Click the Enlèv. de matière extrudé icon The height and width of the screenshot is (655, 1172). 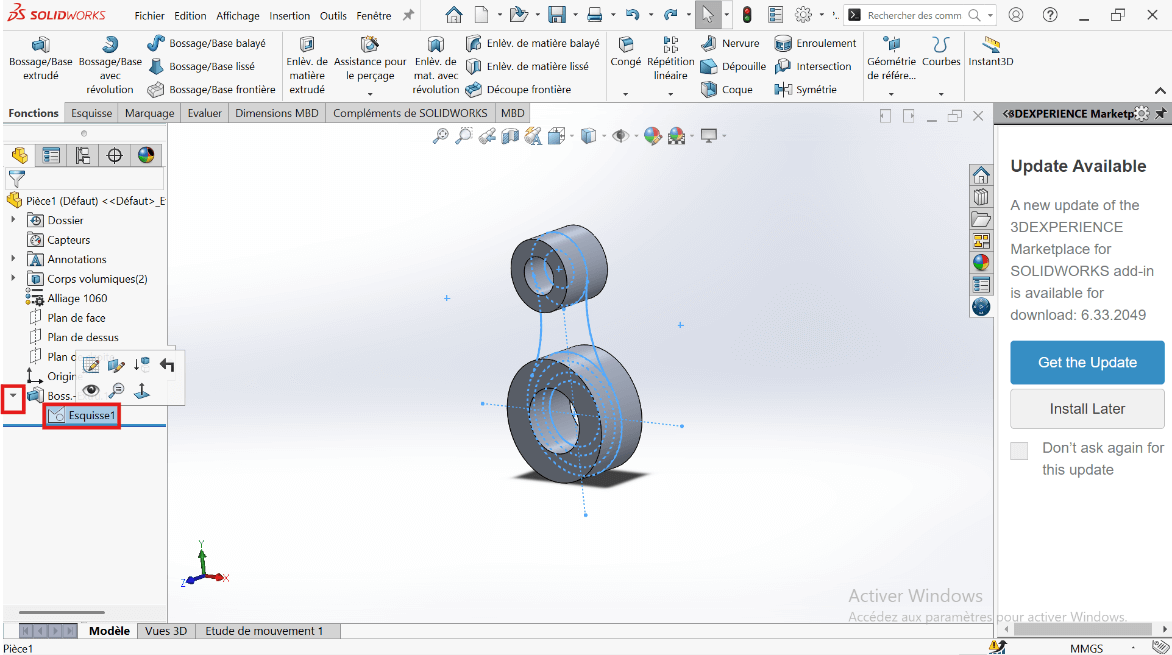pyautogui.click(x=306, y=45)
